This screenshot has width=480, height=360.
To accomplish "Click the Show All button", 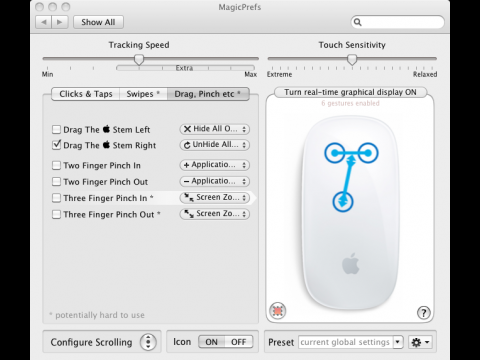I will coord(98,22).
